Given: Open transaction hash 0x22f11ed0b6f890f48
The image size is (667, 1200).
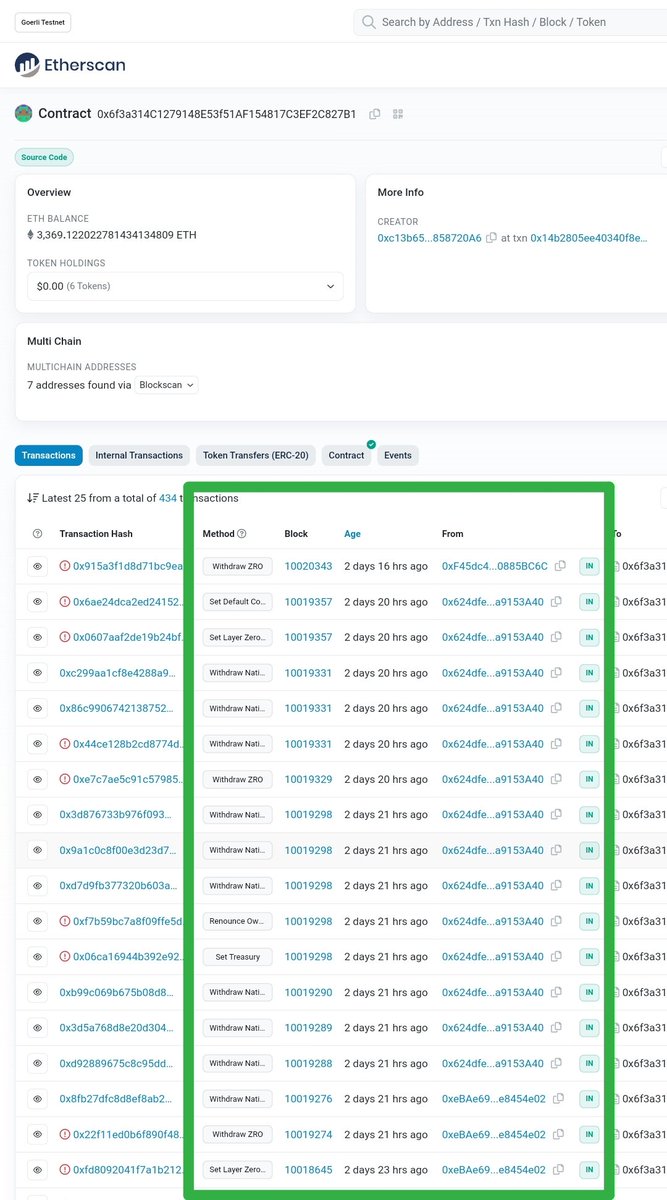Looking at the screenshot, I should (128, 1134).
